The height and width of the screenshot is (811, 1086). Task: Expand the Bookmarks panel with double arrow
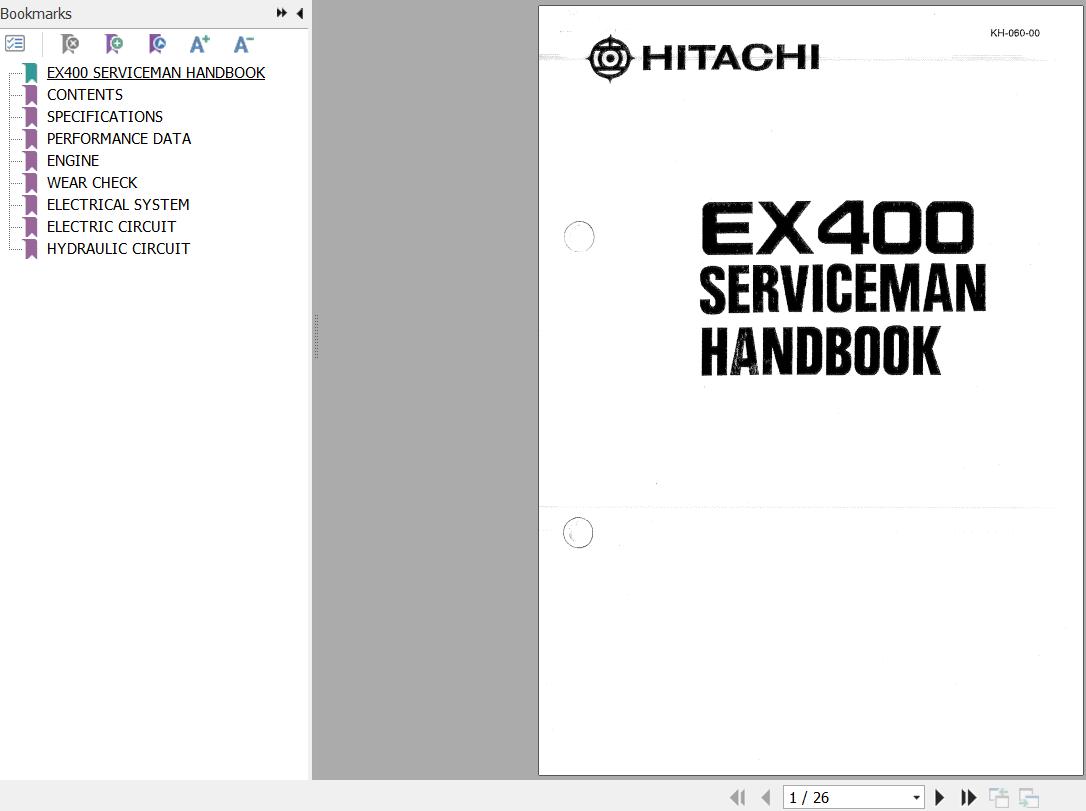click(282, 13)
